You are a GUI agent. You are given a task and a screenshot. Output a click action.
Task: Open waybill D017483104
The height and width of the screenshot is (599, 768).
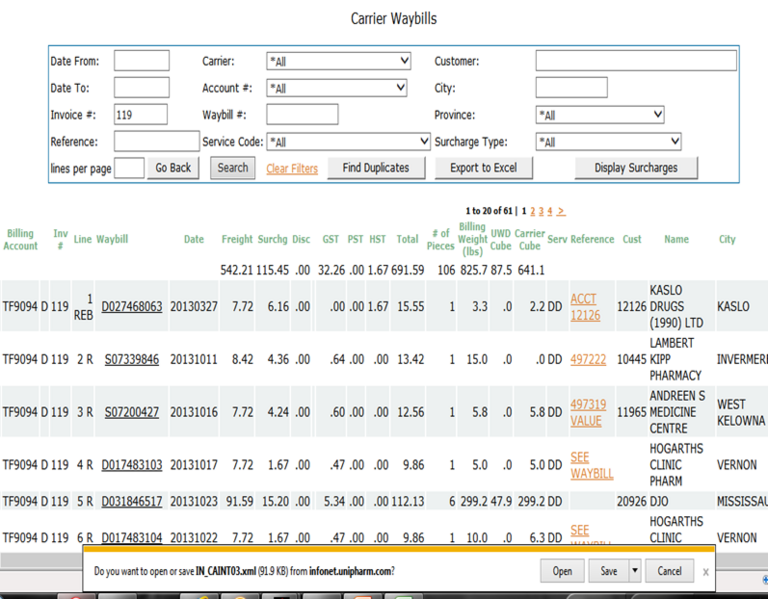click(x=132, y=538)
